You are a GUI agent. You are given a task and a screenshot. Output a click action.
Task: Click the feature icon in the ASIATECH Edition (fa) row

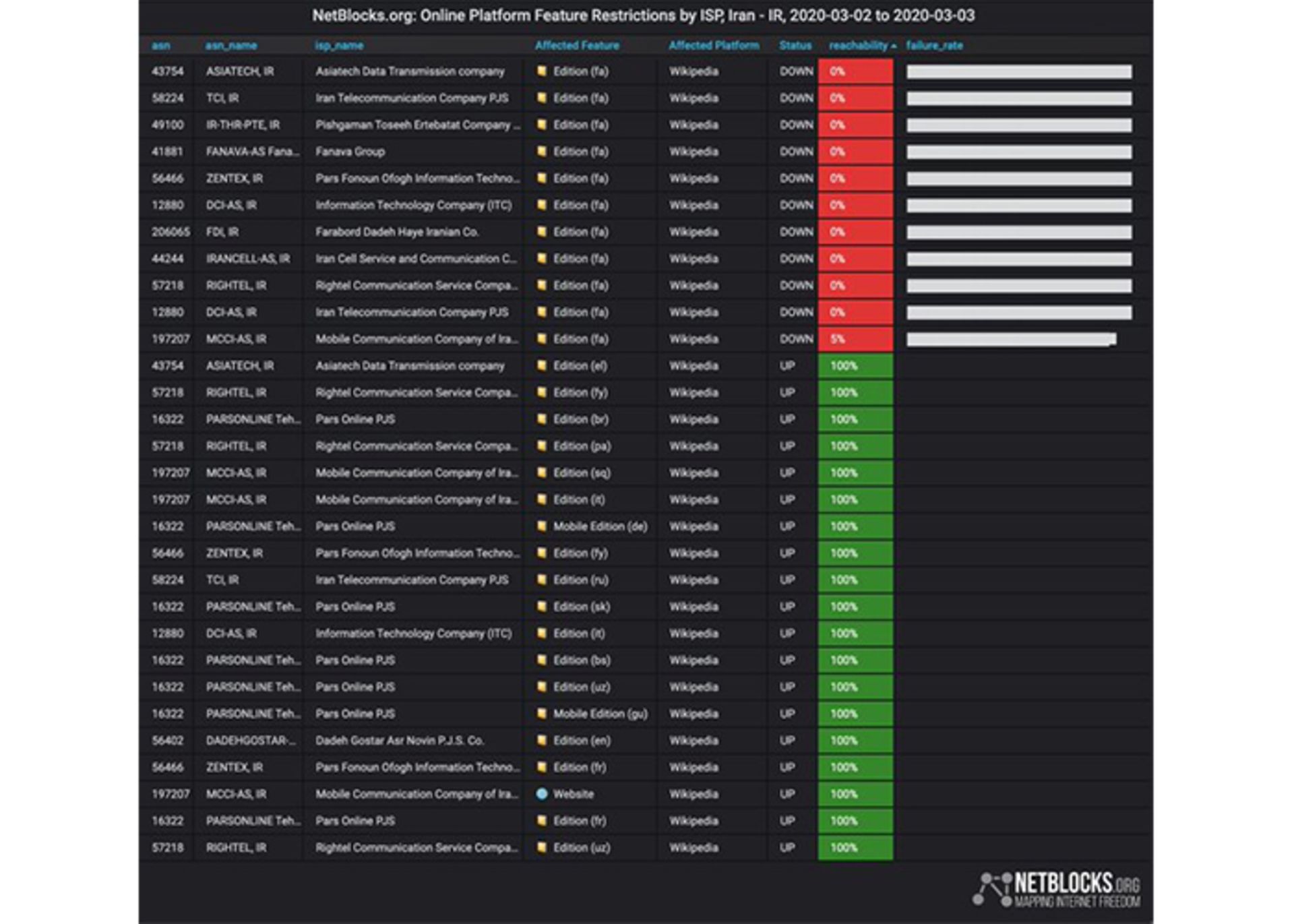click(541, 71)
